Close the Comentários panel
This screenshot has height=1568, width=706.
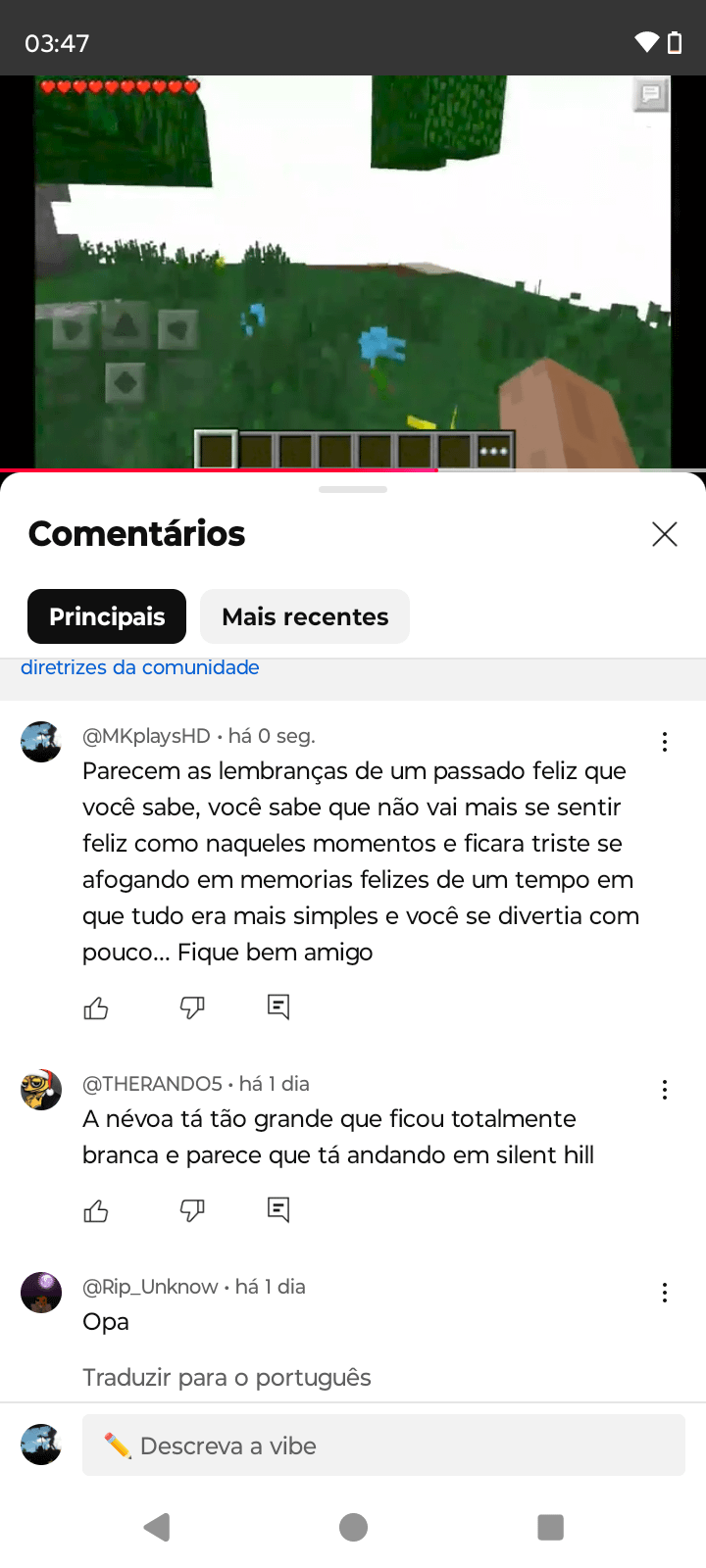coord(665,534)
